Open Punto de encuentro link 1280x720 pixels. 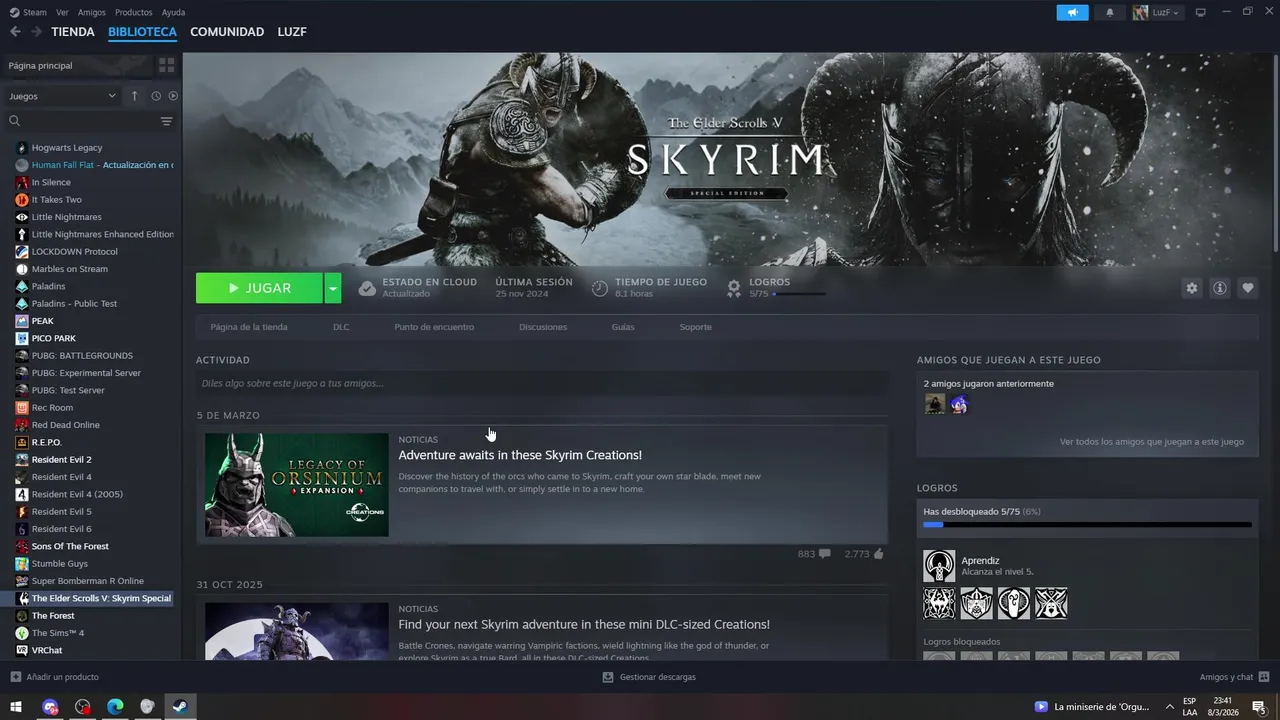click(x=434, y=327)
